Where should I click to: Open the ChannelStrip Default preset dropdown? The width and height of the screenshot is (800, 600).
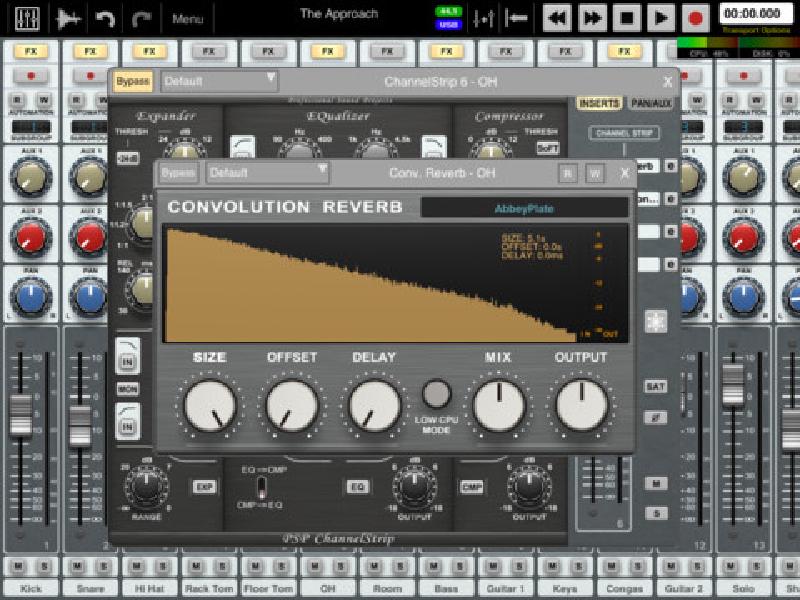(x=219, y=82)
